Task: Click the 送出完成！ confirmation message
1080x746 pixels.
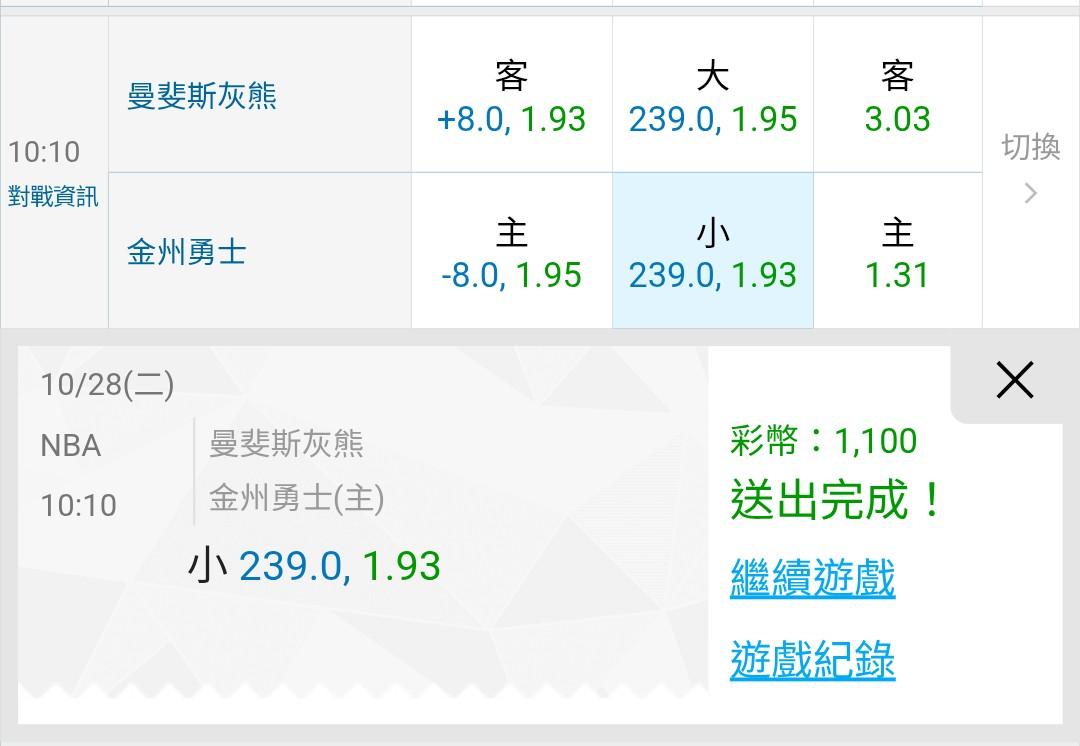Action: click(836, 500)
